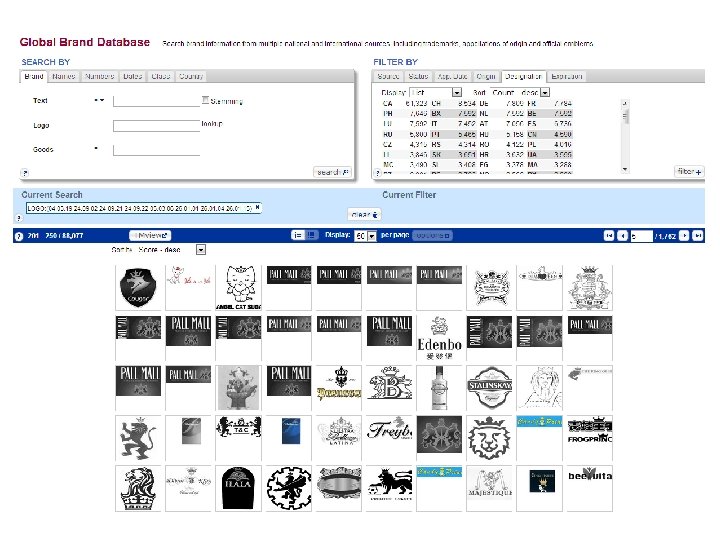The width and height of the screenshot is (720, 540).
Task: Open help icon under Current Search box
Action: click(19, 218)
